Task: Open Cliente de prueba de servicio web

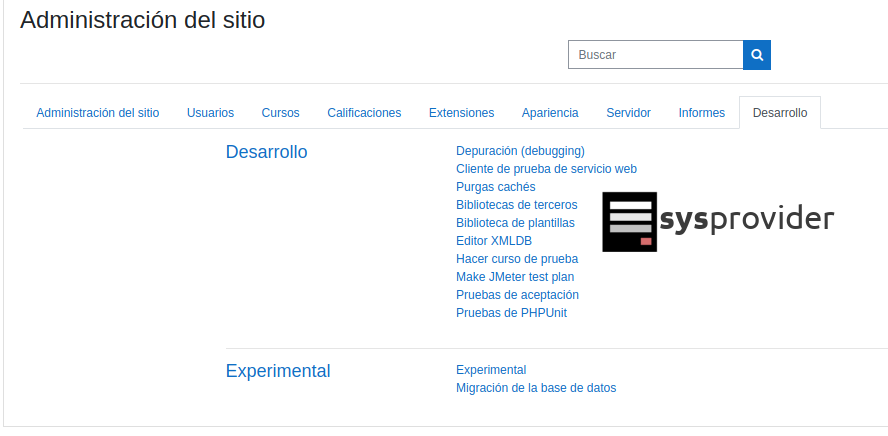Action: click(546, 169)
